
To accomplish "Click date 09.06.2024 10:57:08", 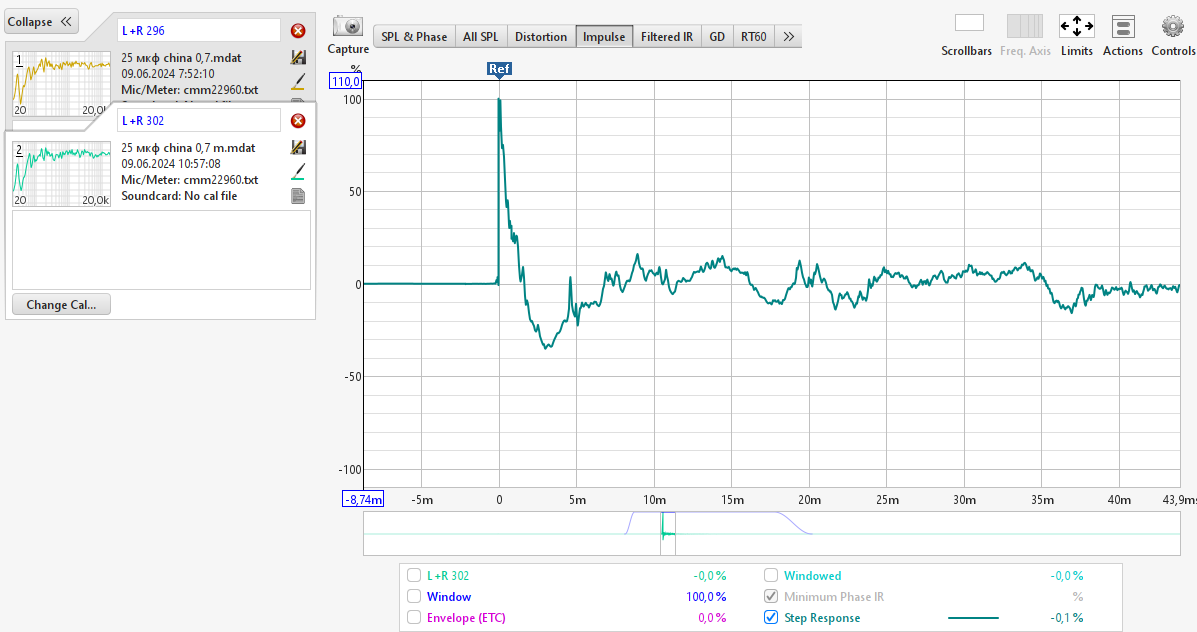I will pos(171,163).
